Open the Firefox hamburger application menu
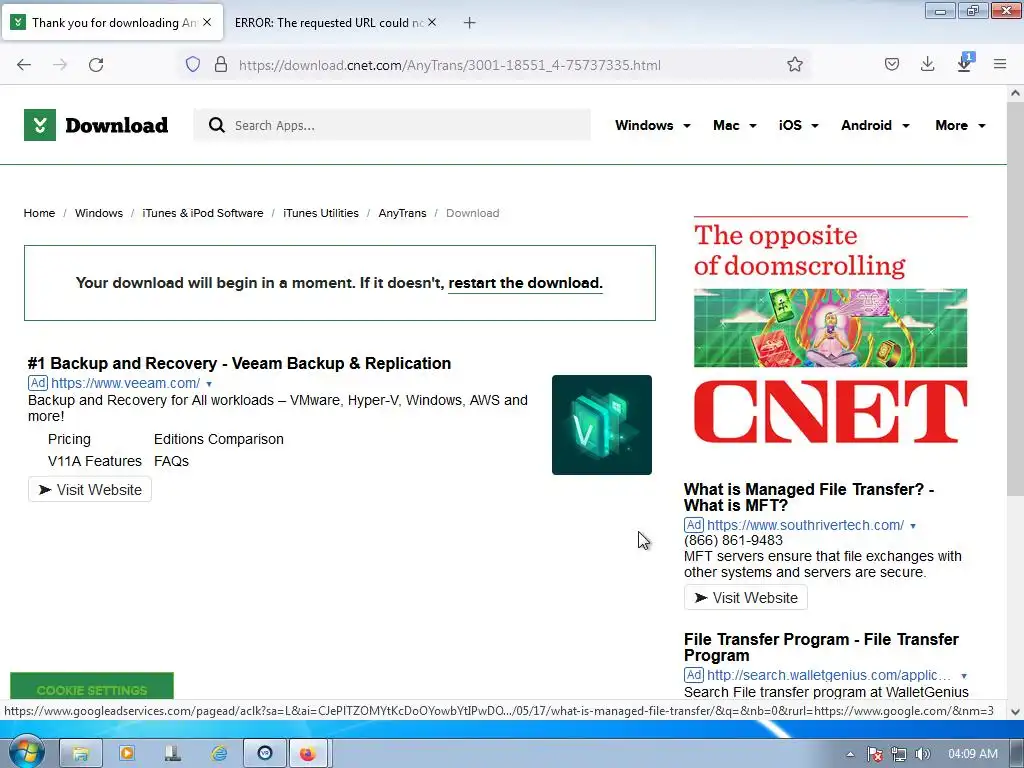The height and width of the screenshot is (768, 1024). point(1000,64)
